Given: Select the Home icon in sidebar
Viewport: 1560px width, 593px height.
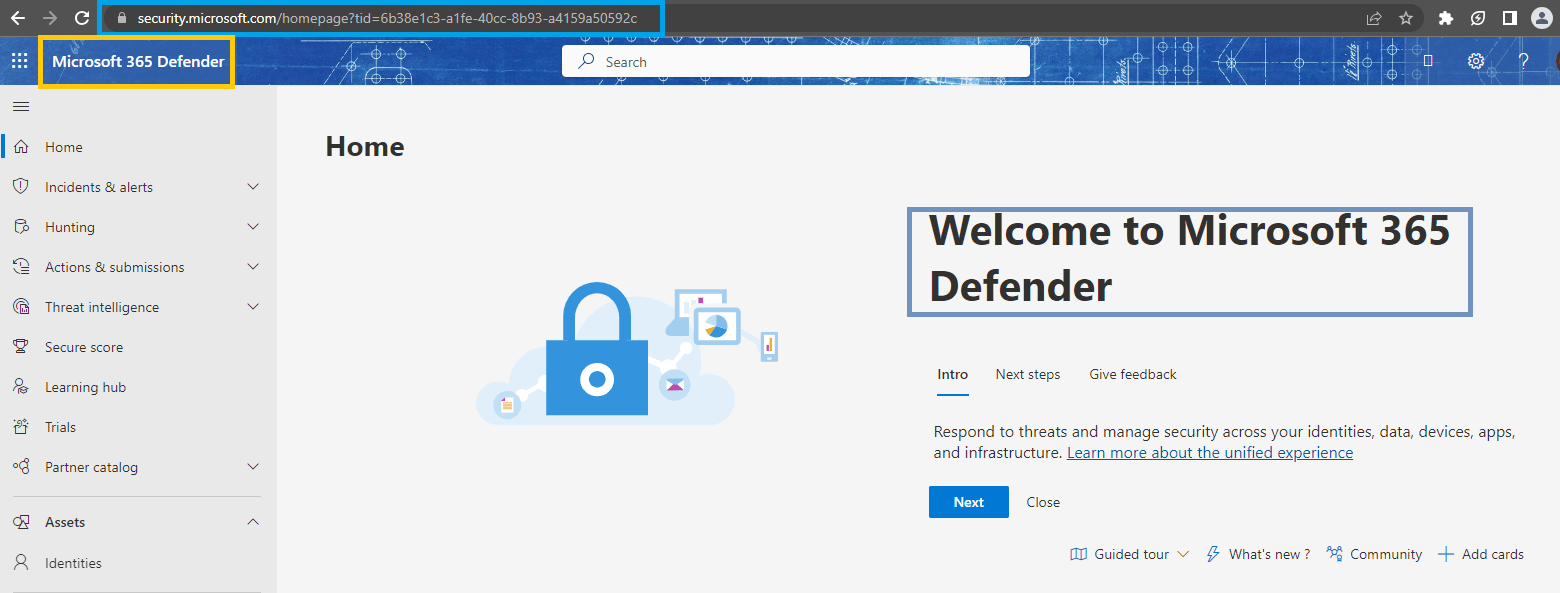Looking at the screenshot, I should click(21, 146).
